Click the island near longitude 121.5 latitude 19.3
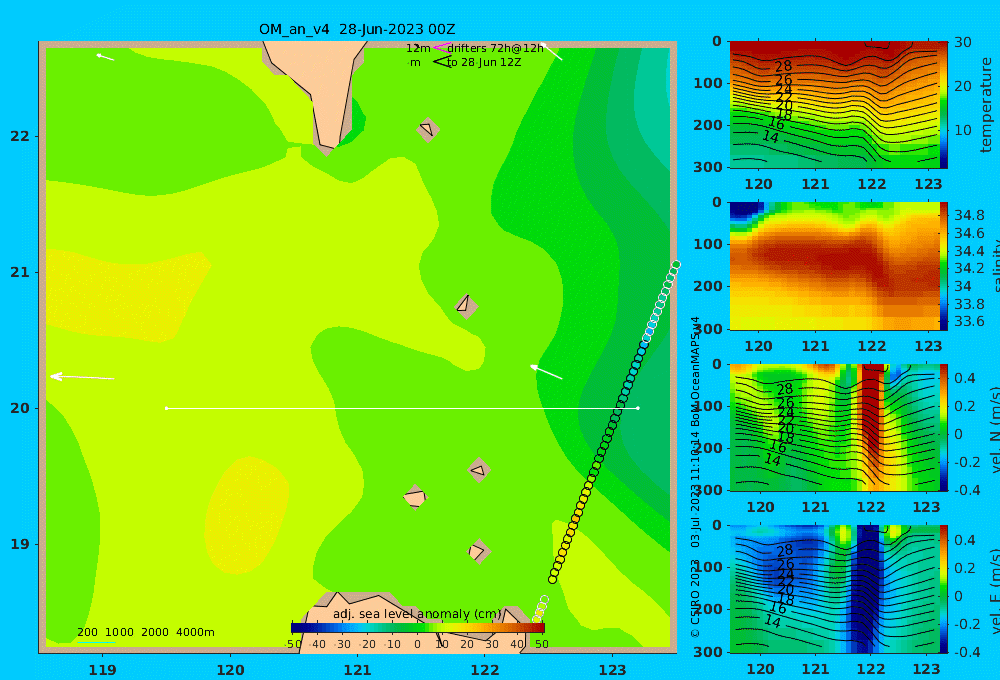This screenshot has width=1000, height=680. tap(415, 498)
